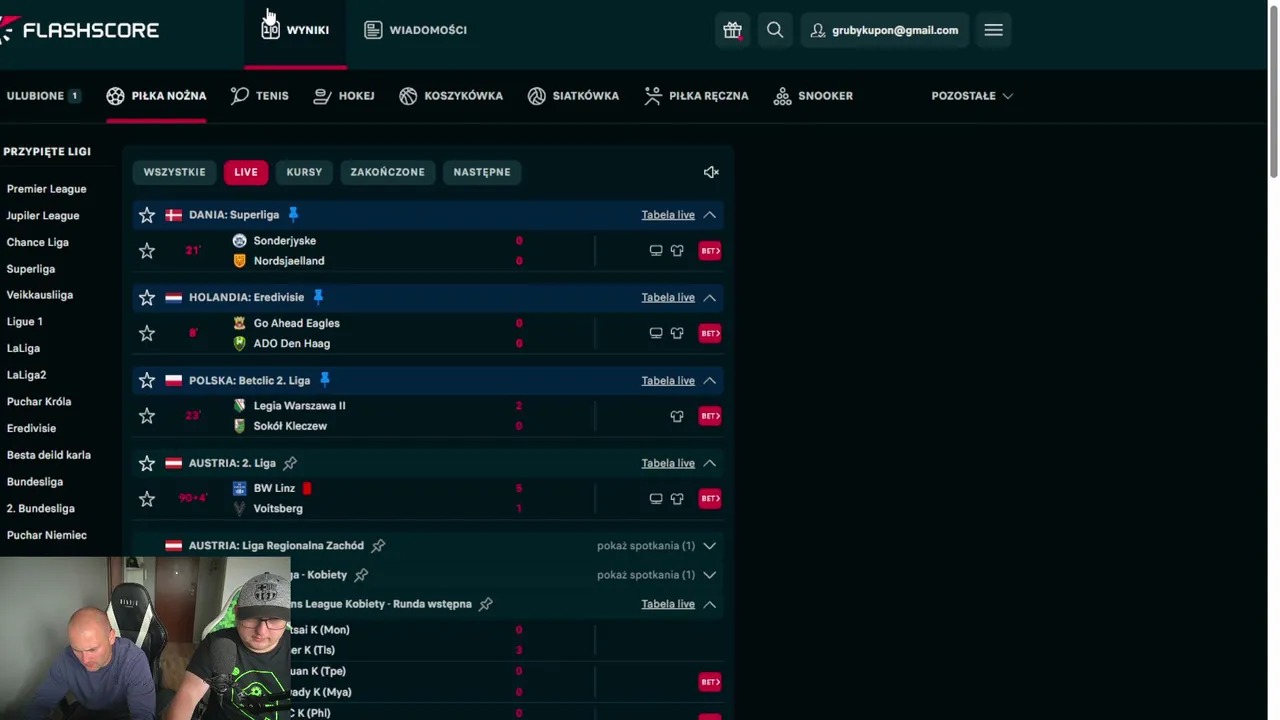Open TV broadcast icon for Go Ahead Eagles match
This screenshot has width=1280, height=720.
pos(656,333)
